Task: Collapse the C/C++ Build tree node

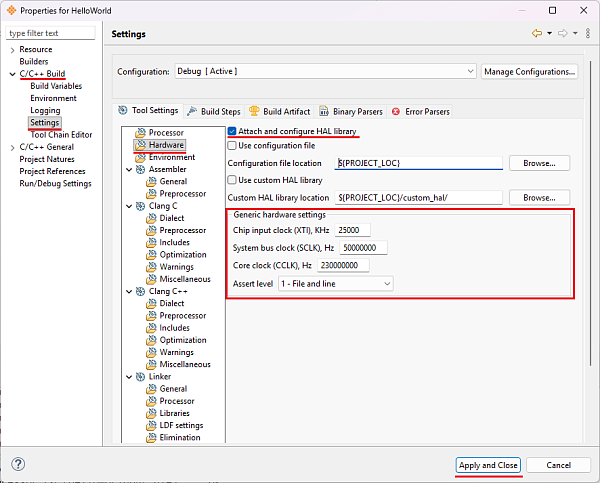Action: pyautogui.click(x=12, y=74)
